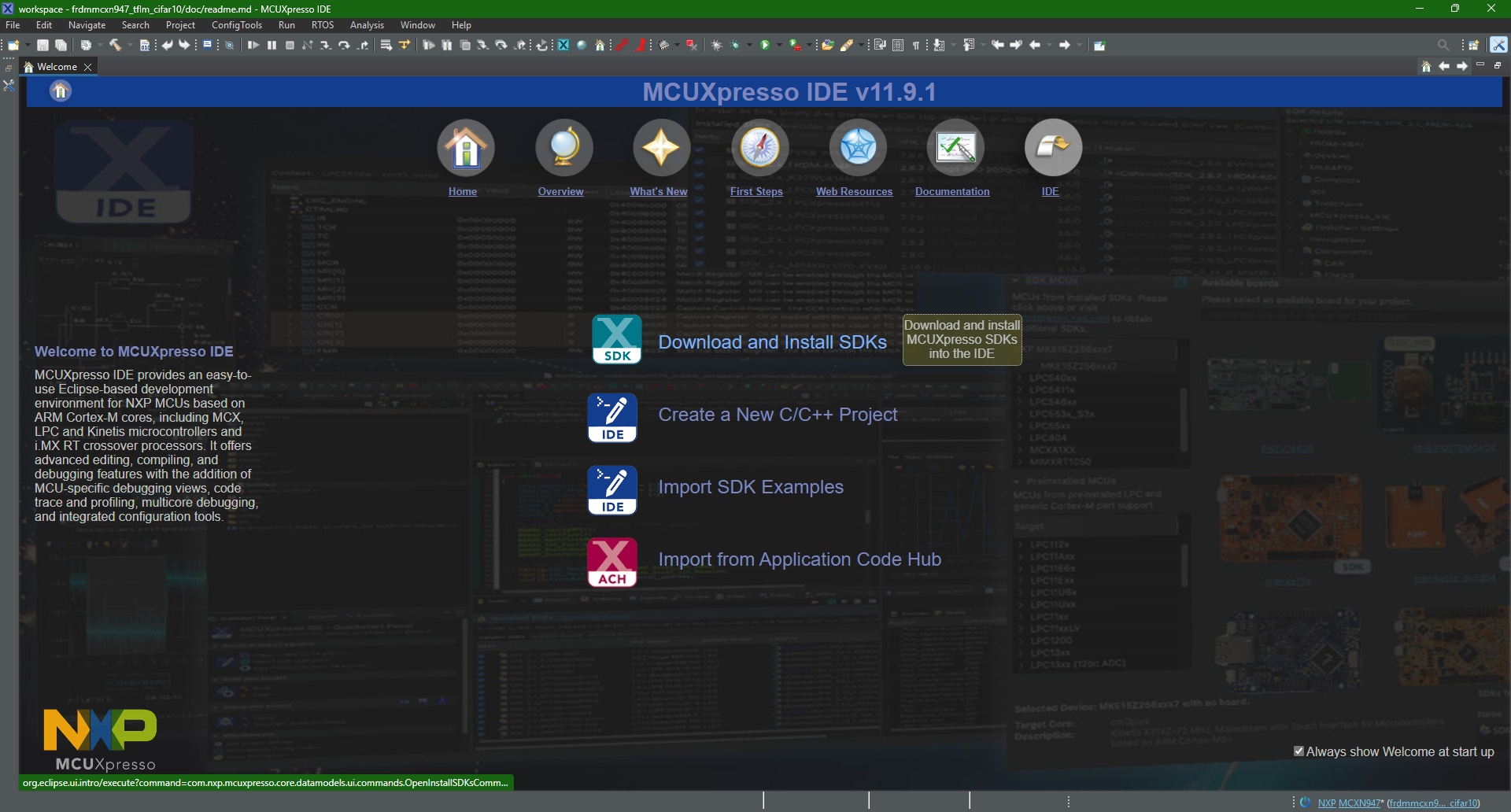1511x812 pixels.
Task: Click the Redo arrow toolbar icon
Action: (184, 45)
